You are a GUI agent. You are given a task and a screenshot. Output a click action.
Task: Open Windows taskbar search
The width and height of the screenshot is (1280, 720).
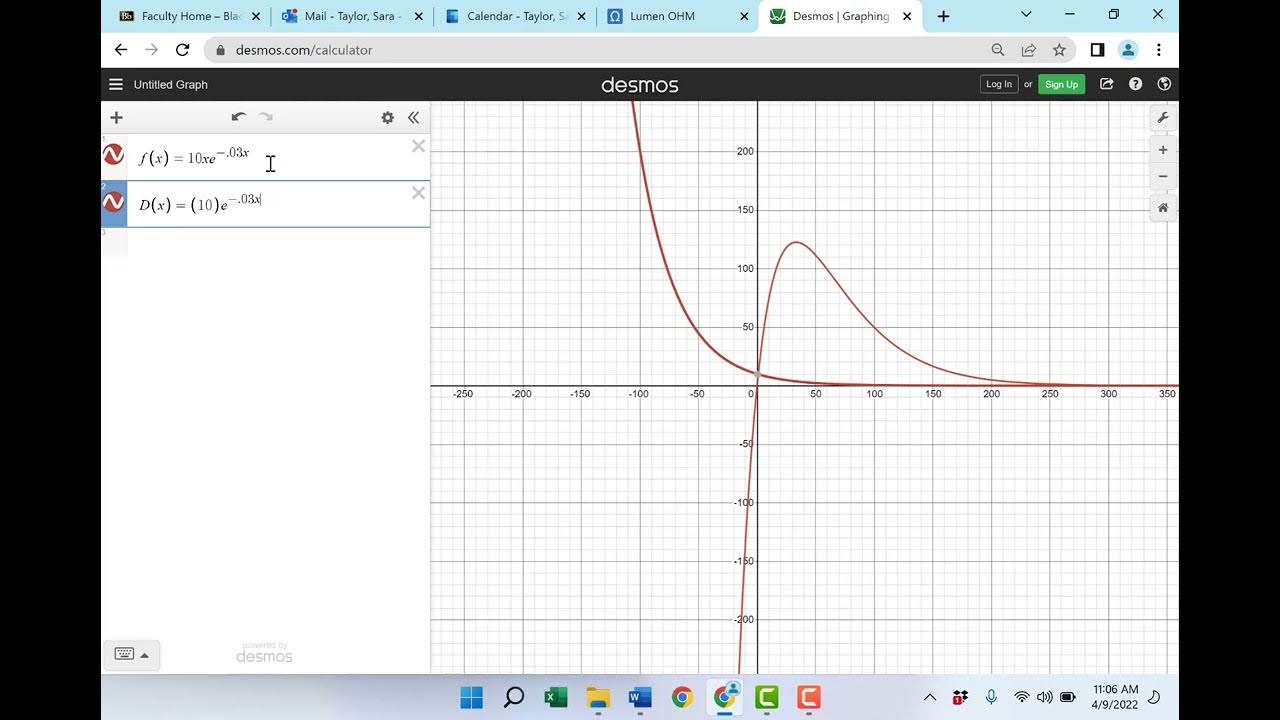pos(513,697)
